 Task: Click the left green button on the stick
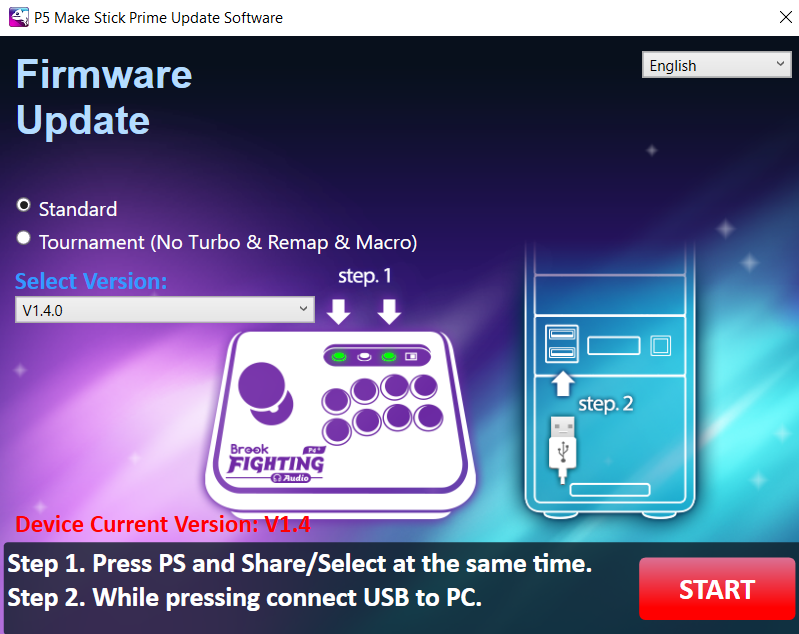click(x=339, y=356)
